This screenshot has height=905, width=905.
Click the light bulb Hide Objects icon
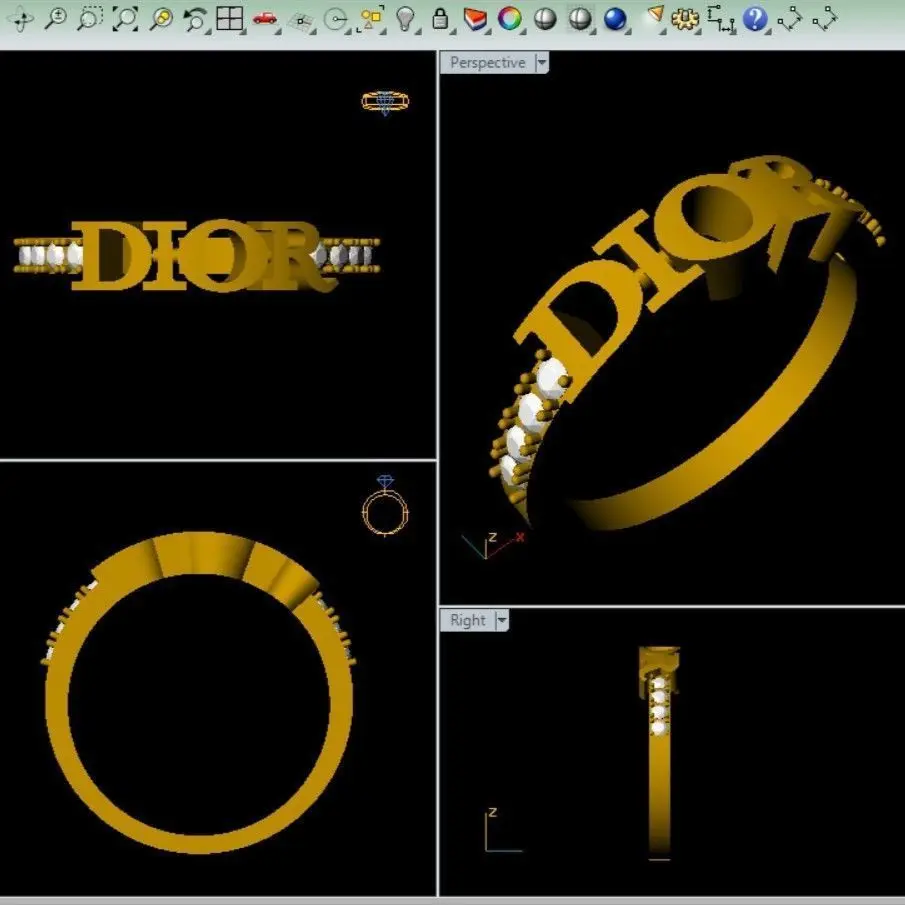[x=406, y=19]
